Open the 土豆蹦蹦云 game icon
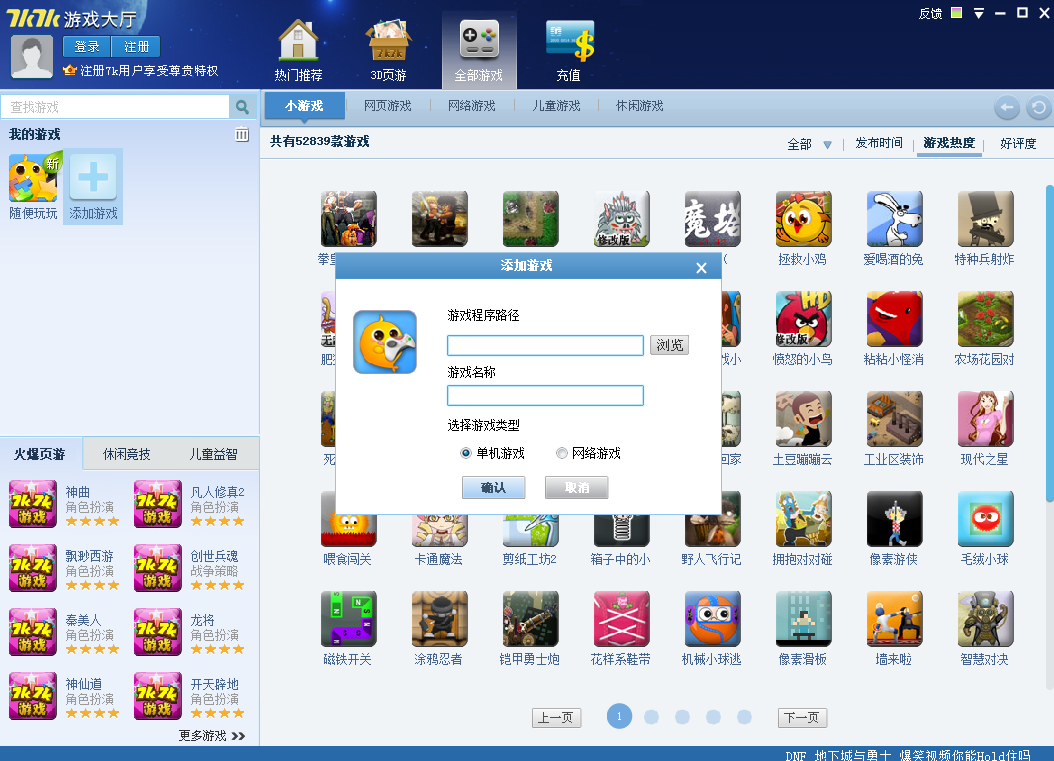The height and width of the screenshot is (761, 1054). coord(803,419)
